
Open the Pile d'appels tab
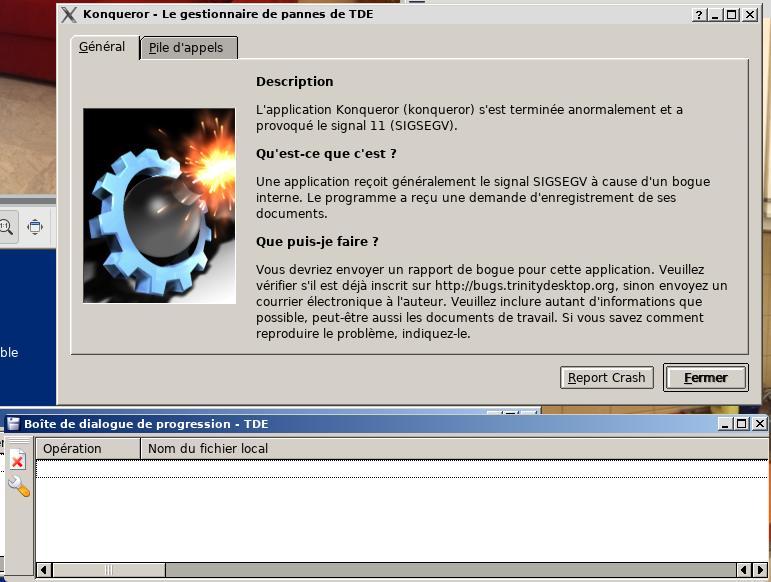coord(189,48)
